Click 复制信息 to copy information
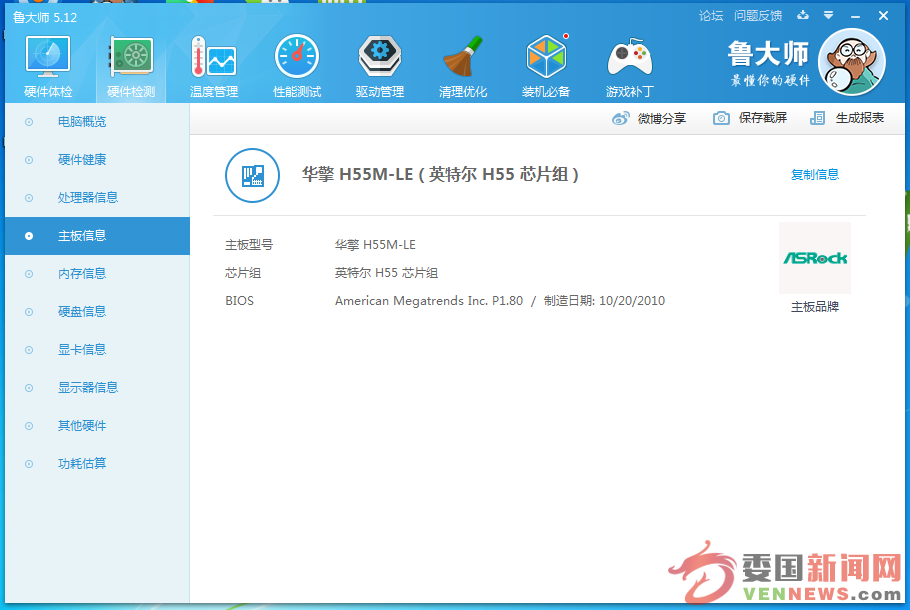Image resolution: width=910 pixels, height=610 pixels. click(x=815, y=175)
